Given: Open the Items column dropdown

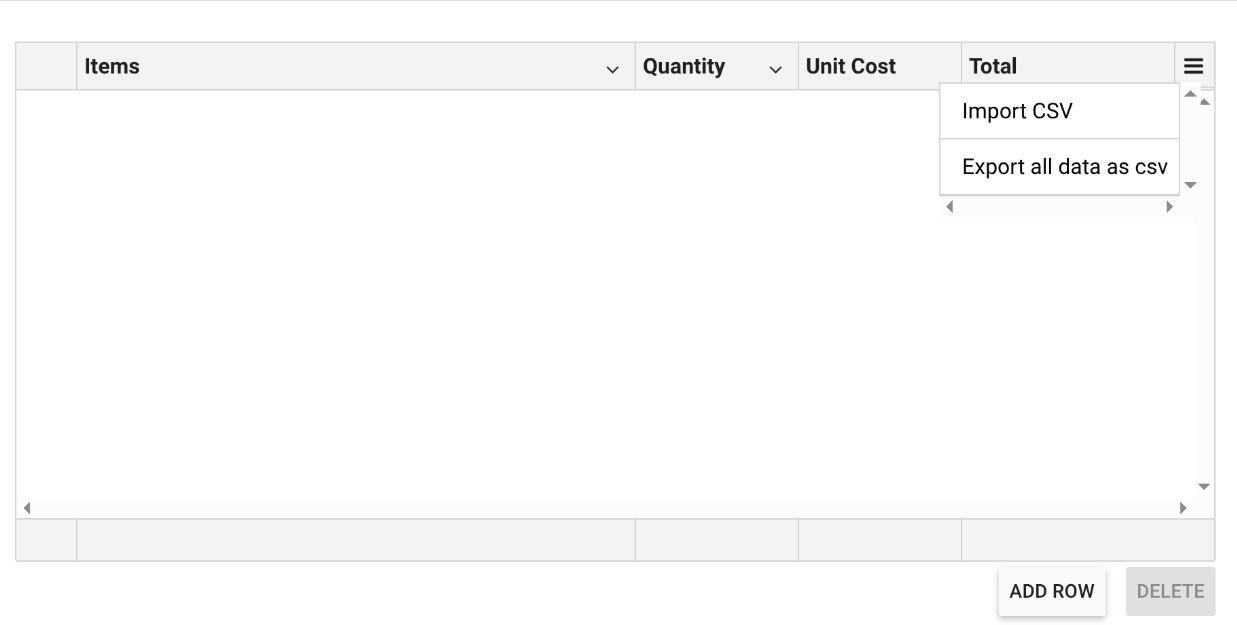Looking at the screenshot, I should pos(613,70).
